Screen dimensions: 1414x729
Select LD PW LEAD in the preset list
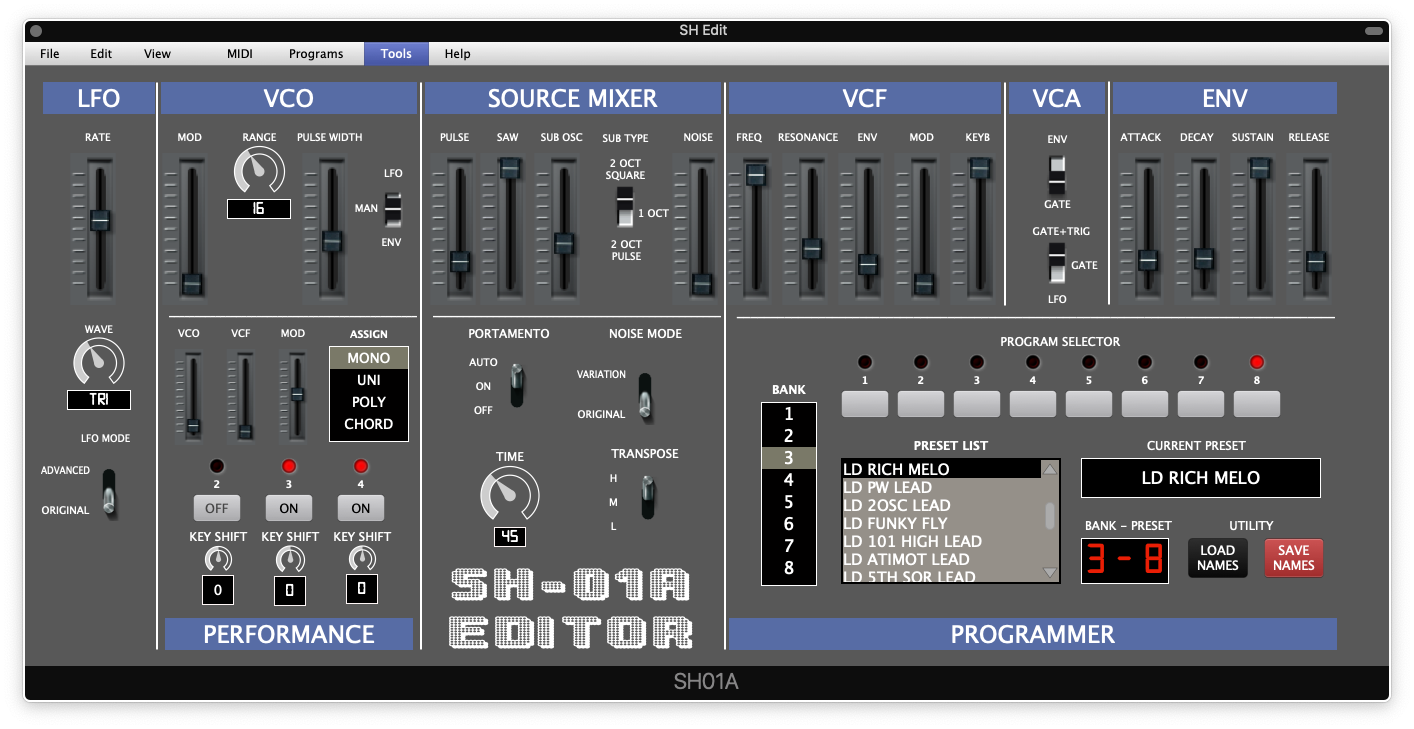(942, 487)
